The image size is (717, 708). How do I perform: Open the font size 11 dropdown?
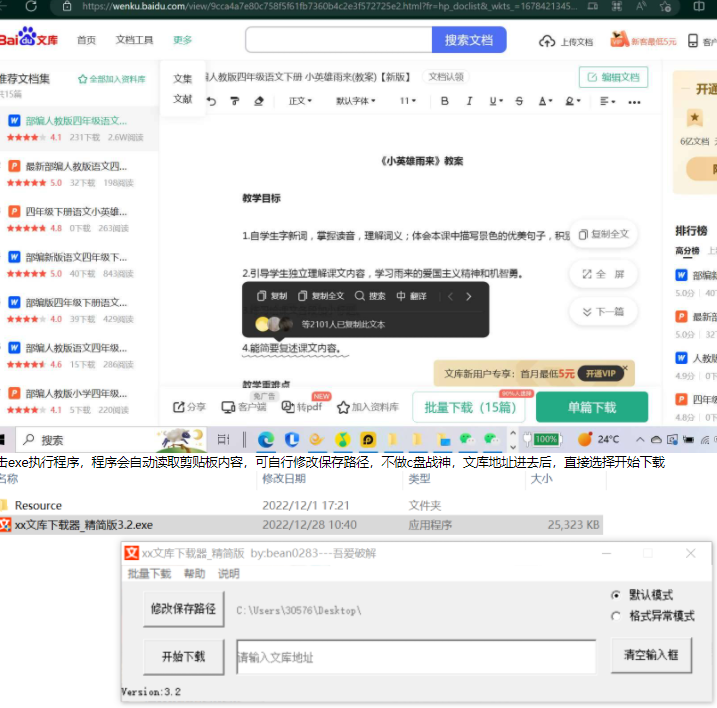click(x=408, y=101)
